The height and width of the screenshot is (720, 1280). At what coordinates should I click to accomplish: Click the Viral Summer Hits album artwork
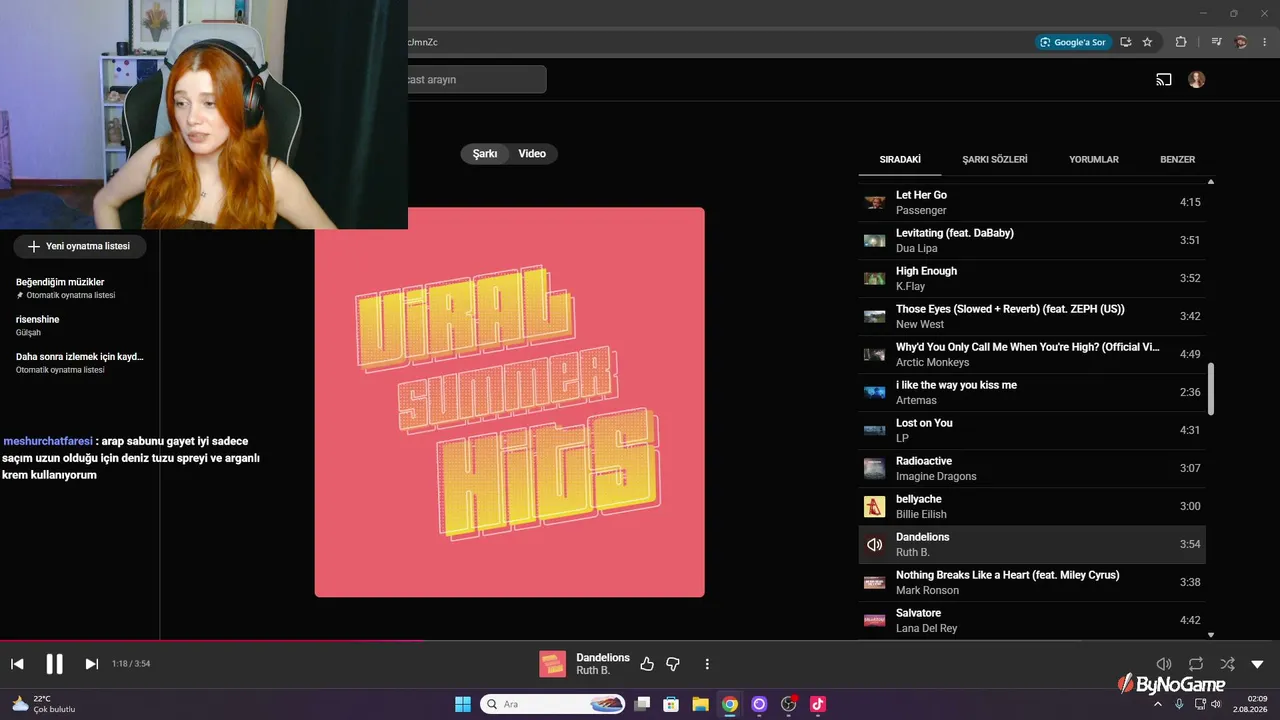pos(510,402)
